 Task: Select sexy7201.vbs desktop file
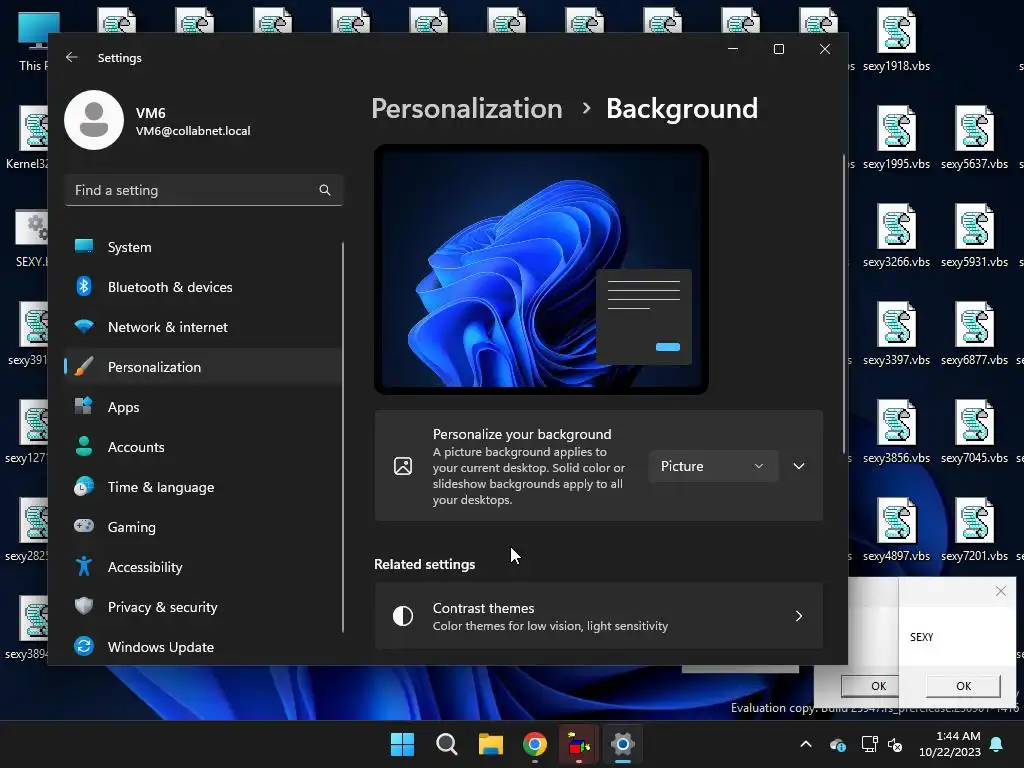pos(974,530)
